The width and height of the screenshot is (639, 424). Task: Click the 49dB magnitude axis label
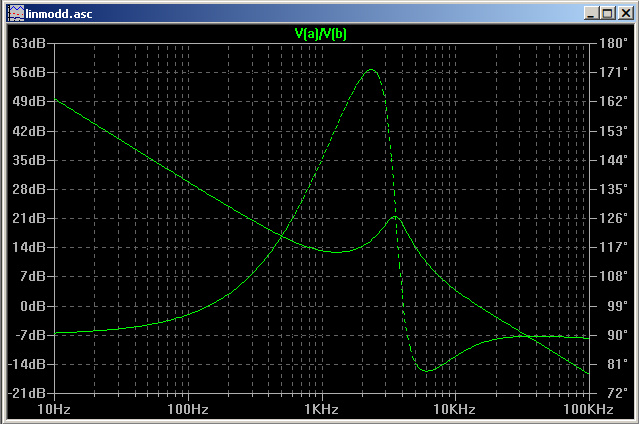(x=29, y=101)
